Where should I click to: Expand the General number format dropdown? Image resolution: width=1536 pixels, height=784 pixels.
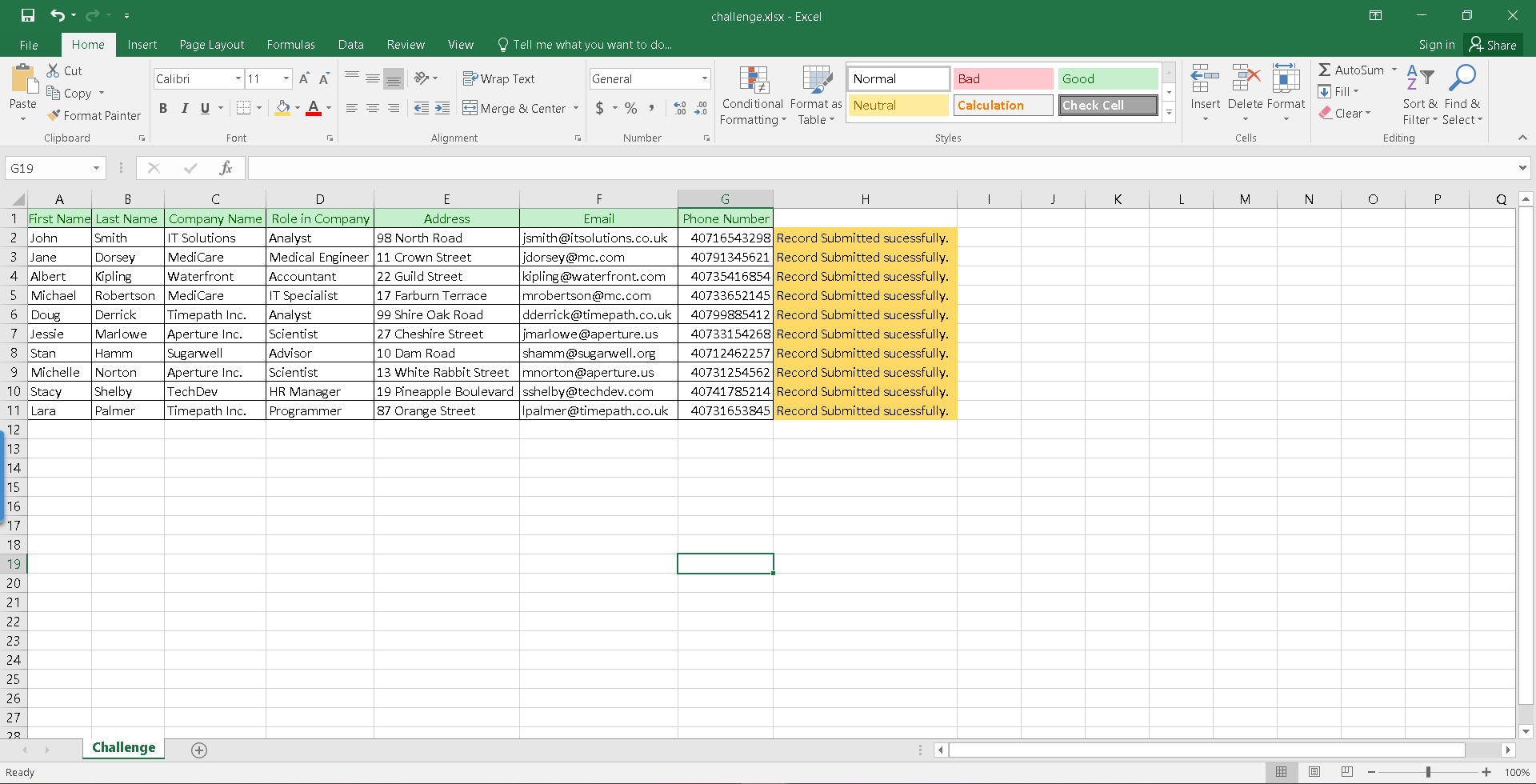click(x=704, y=78)
